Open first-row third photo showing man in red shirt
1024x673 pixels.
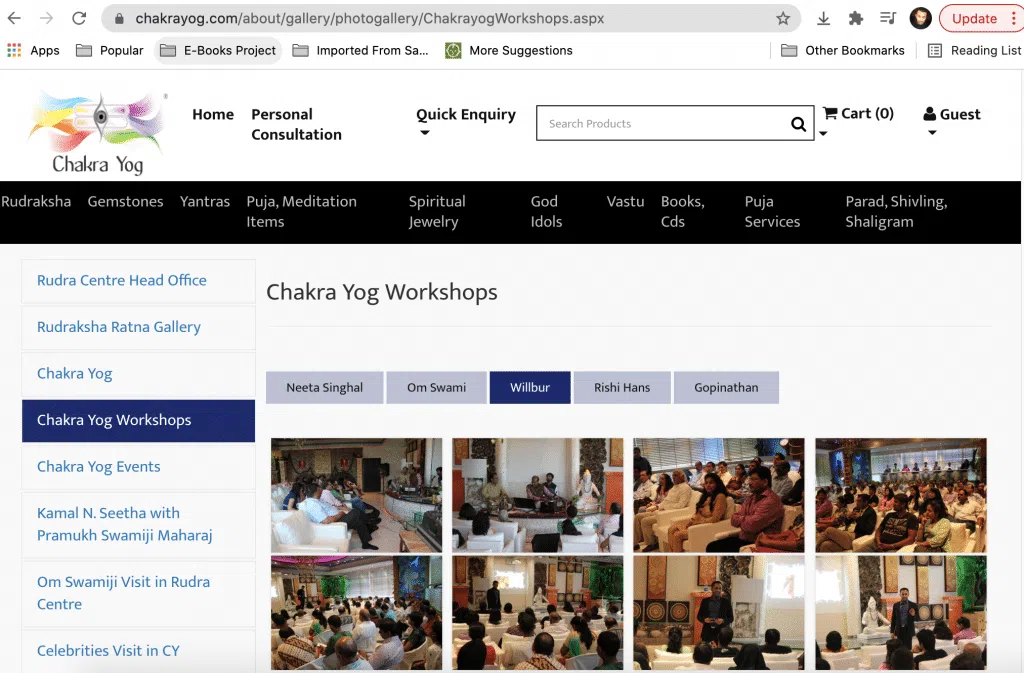click(x=718, y=495)
